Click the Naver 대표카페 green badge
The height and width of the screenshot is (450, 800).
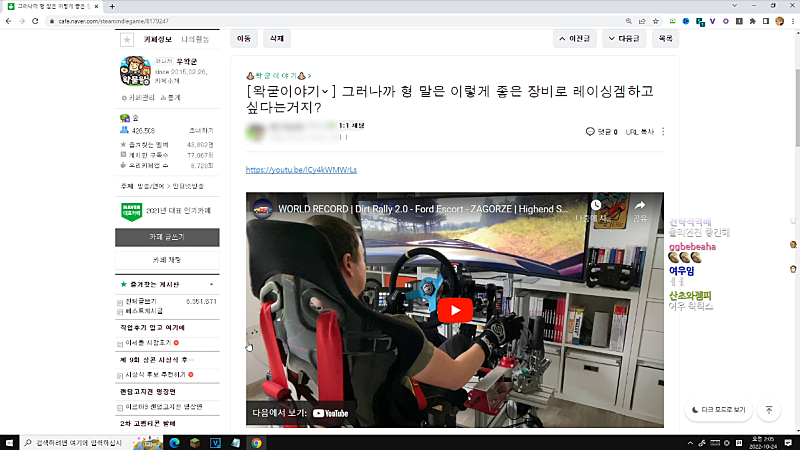(x=131, y=211)
